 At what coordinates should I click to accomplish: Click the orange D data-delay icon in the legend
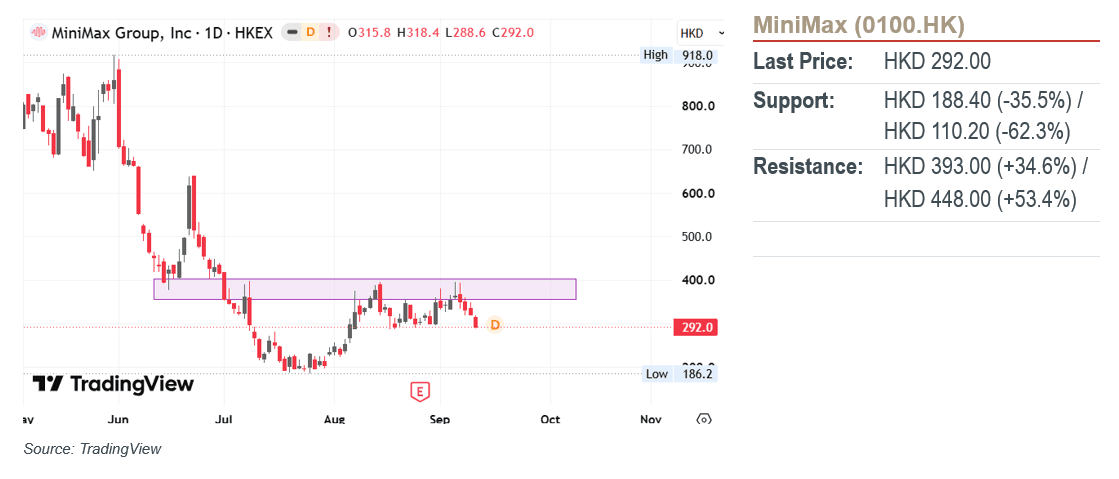310,32
